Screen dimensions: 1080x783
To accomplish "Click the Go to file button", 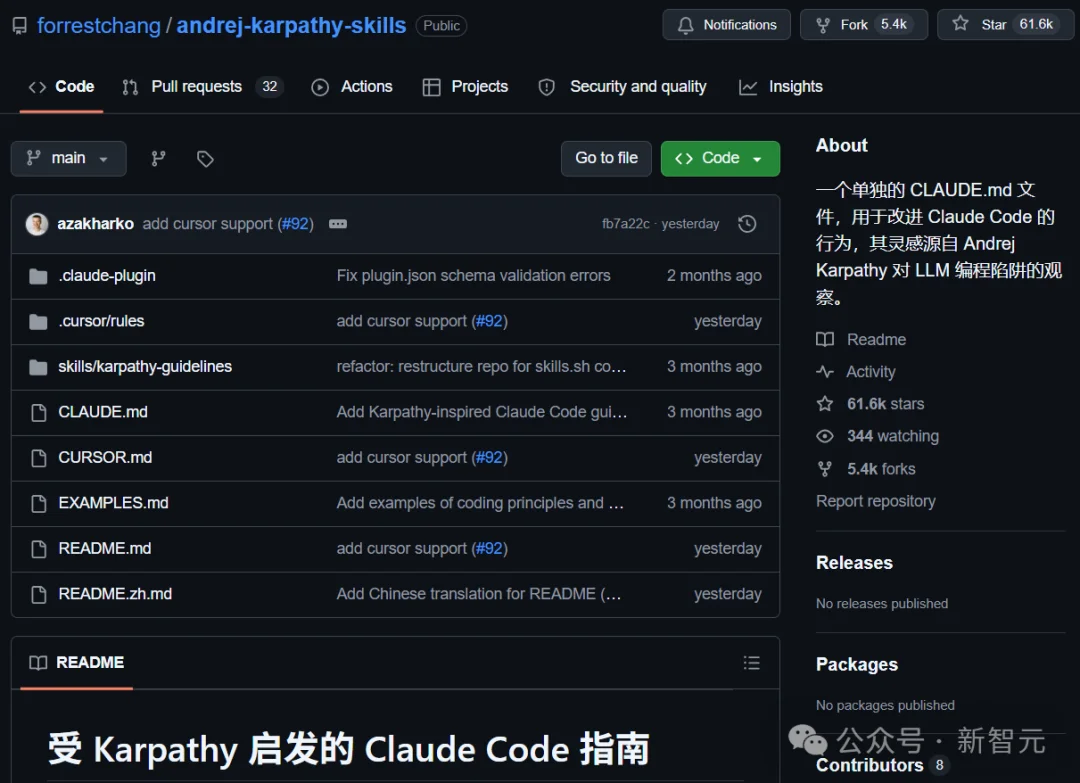I will point(606,158).
